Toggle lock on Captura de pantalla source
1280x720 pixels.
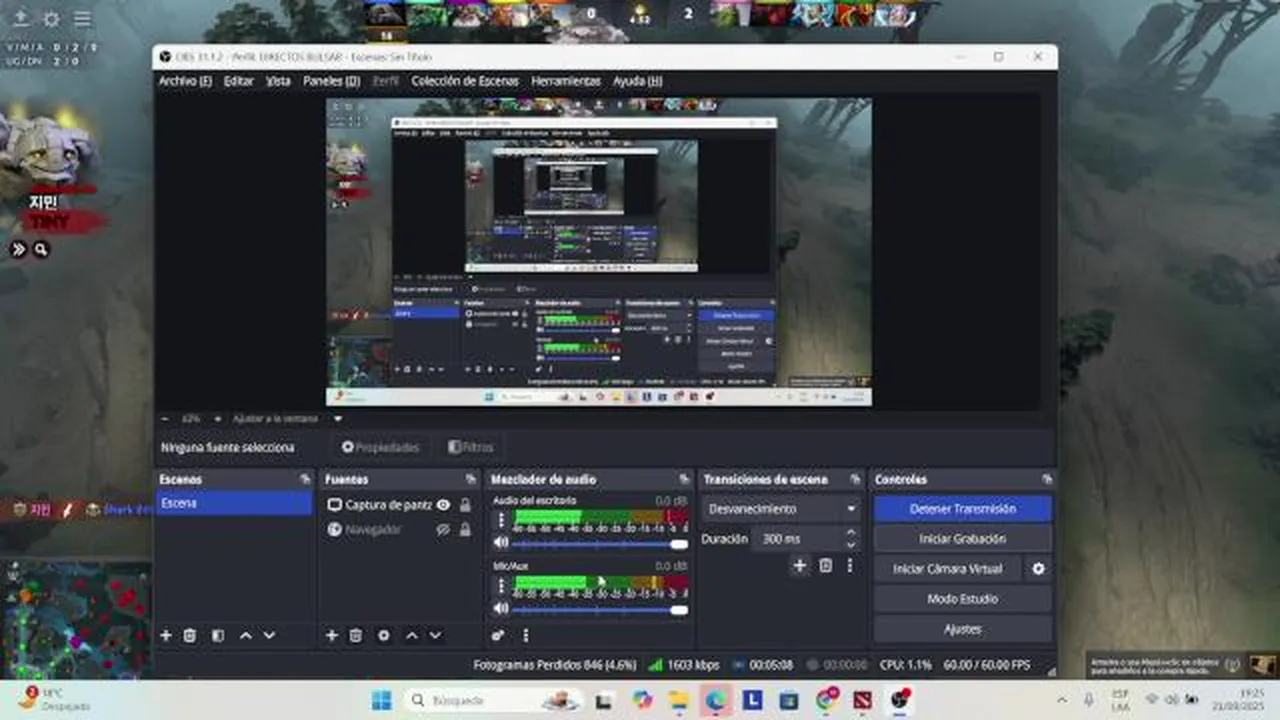tap(465, 505)
